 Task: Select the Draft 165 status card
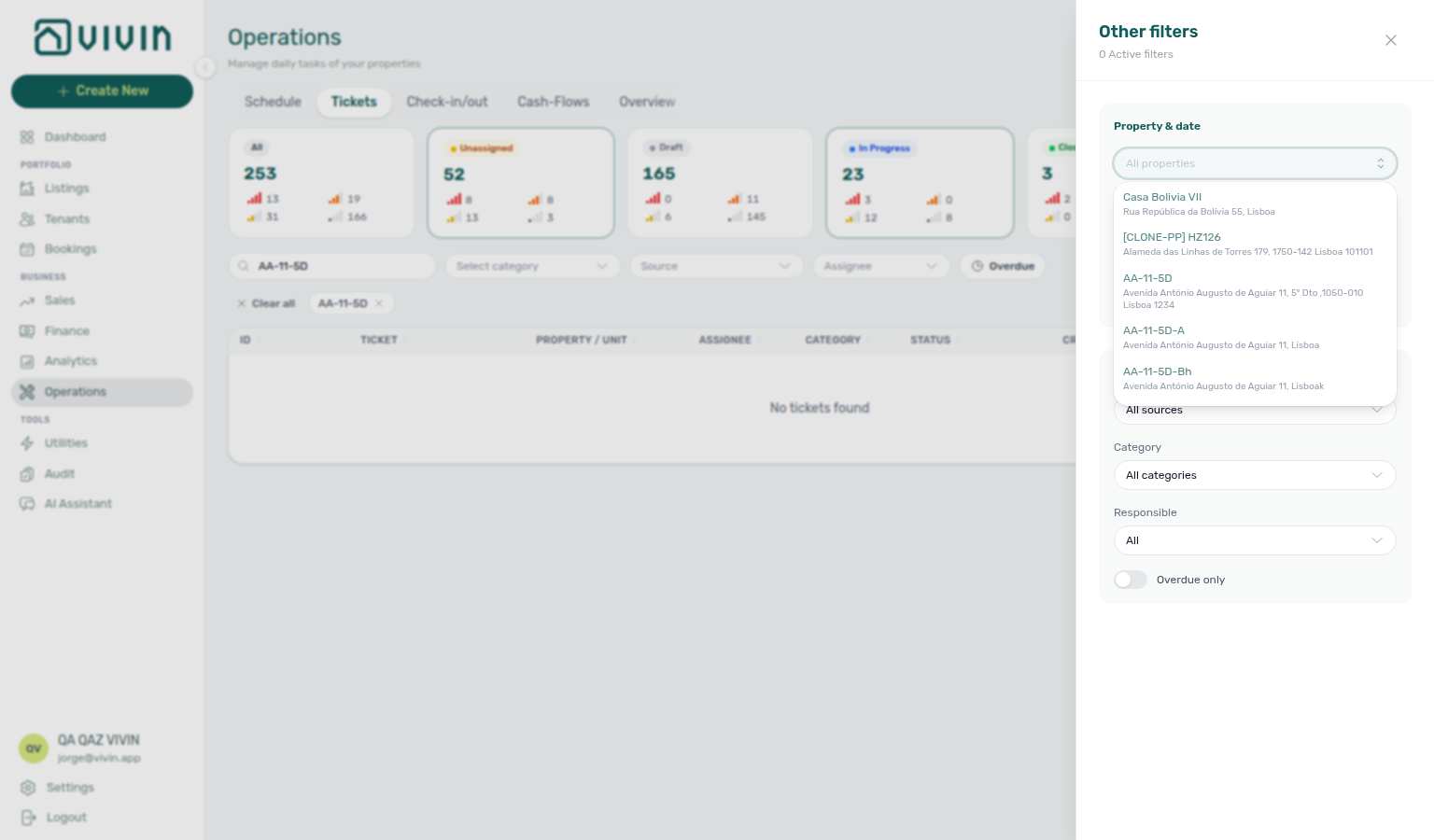click(721, 183)
